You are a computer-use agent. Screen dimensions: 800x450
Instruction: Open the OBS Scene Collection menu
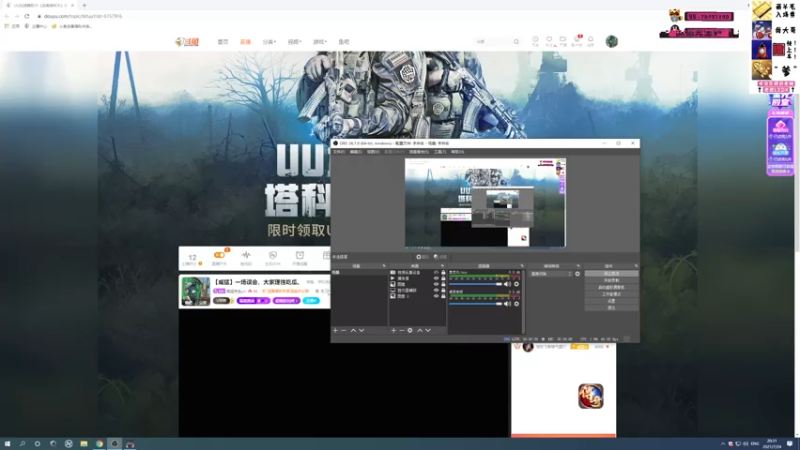pyautogui.click(x=419, y=152)
